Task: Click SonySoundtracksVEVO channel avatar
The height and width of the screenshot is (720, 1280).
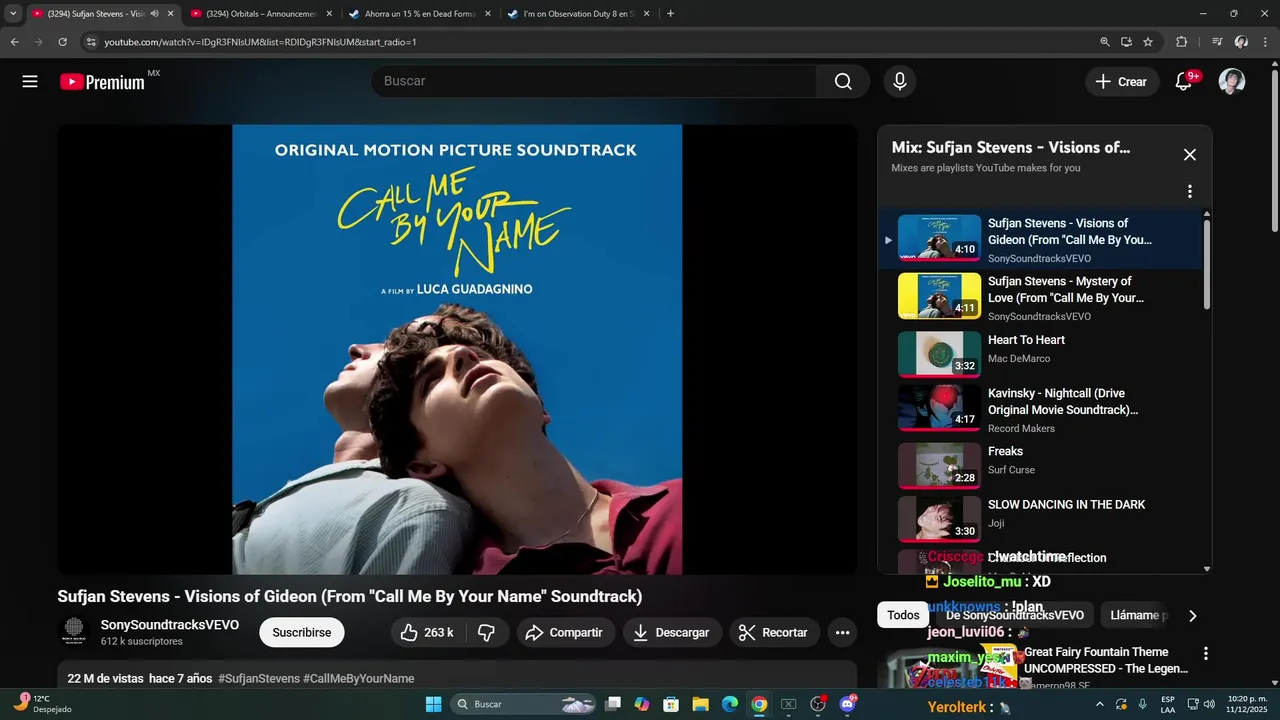Action: pyautogui.click(x=74, y=632)
